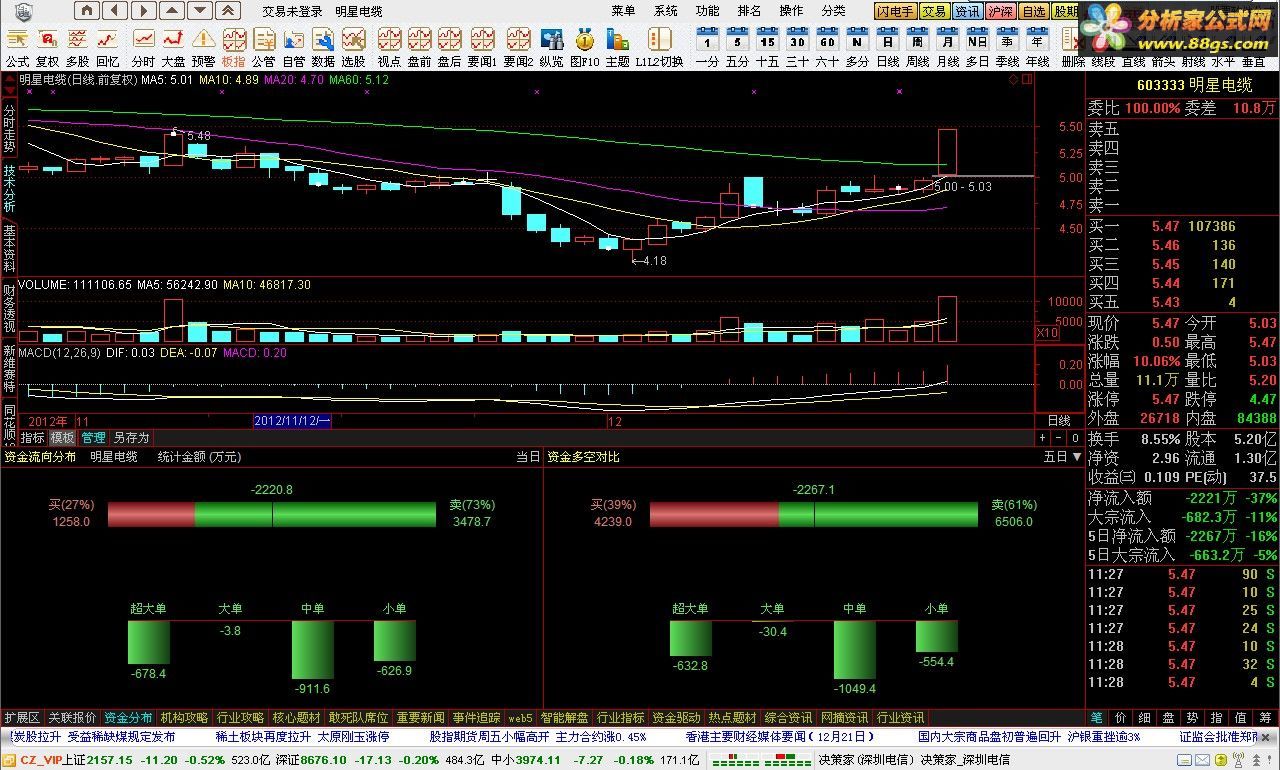Click the 沪深 market button

[x=1000, y=12]
